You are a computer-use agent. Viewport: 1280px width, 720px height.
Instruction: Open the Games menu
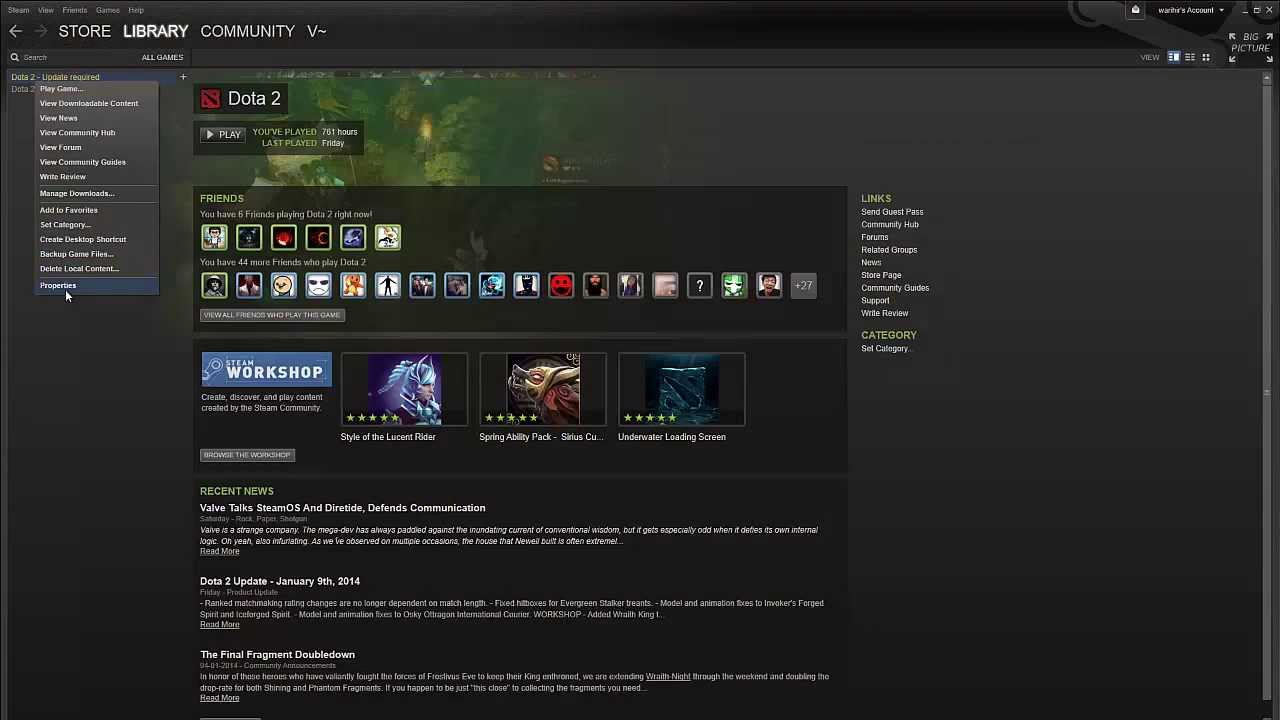click(107, 10)
